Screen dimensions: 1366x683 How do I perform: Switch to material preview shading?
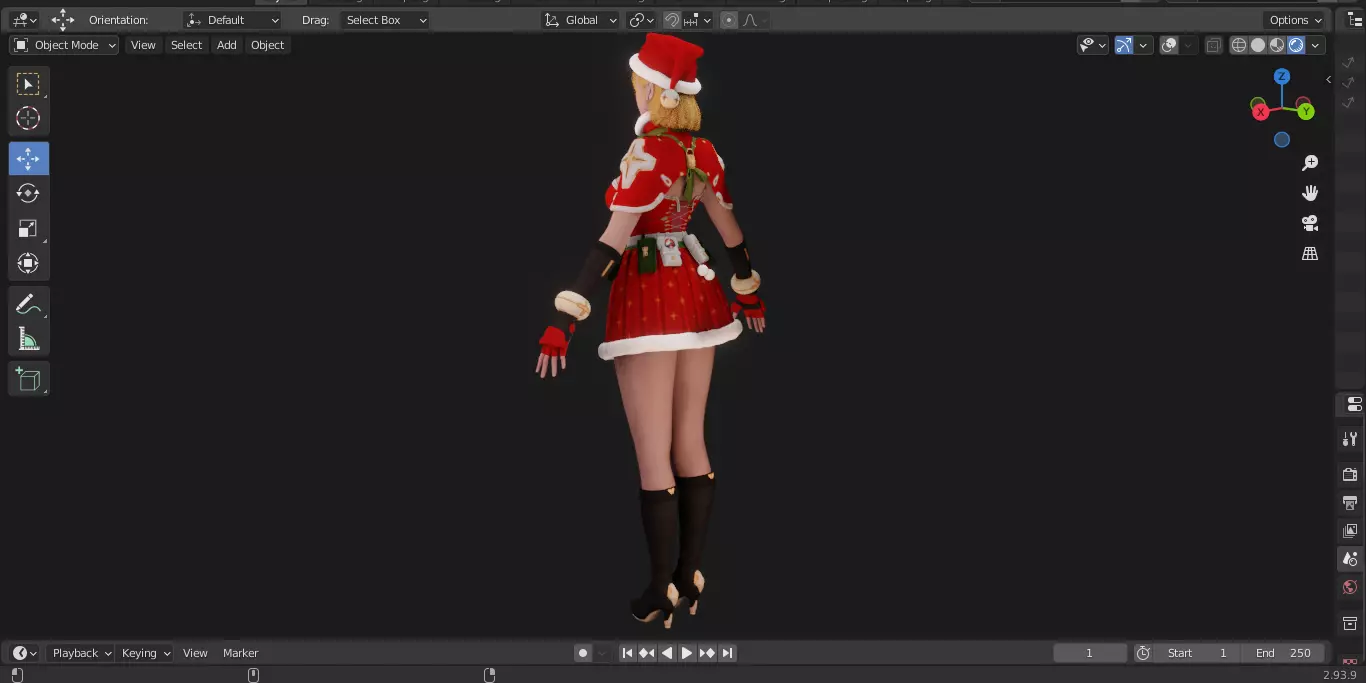click(1277, 45)
